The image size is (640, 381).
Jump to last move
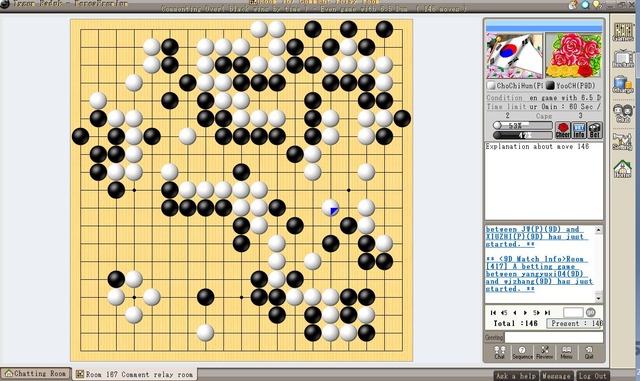click(547, 312)
